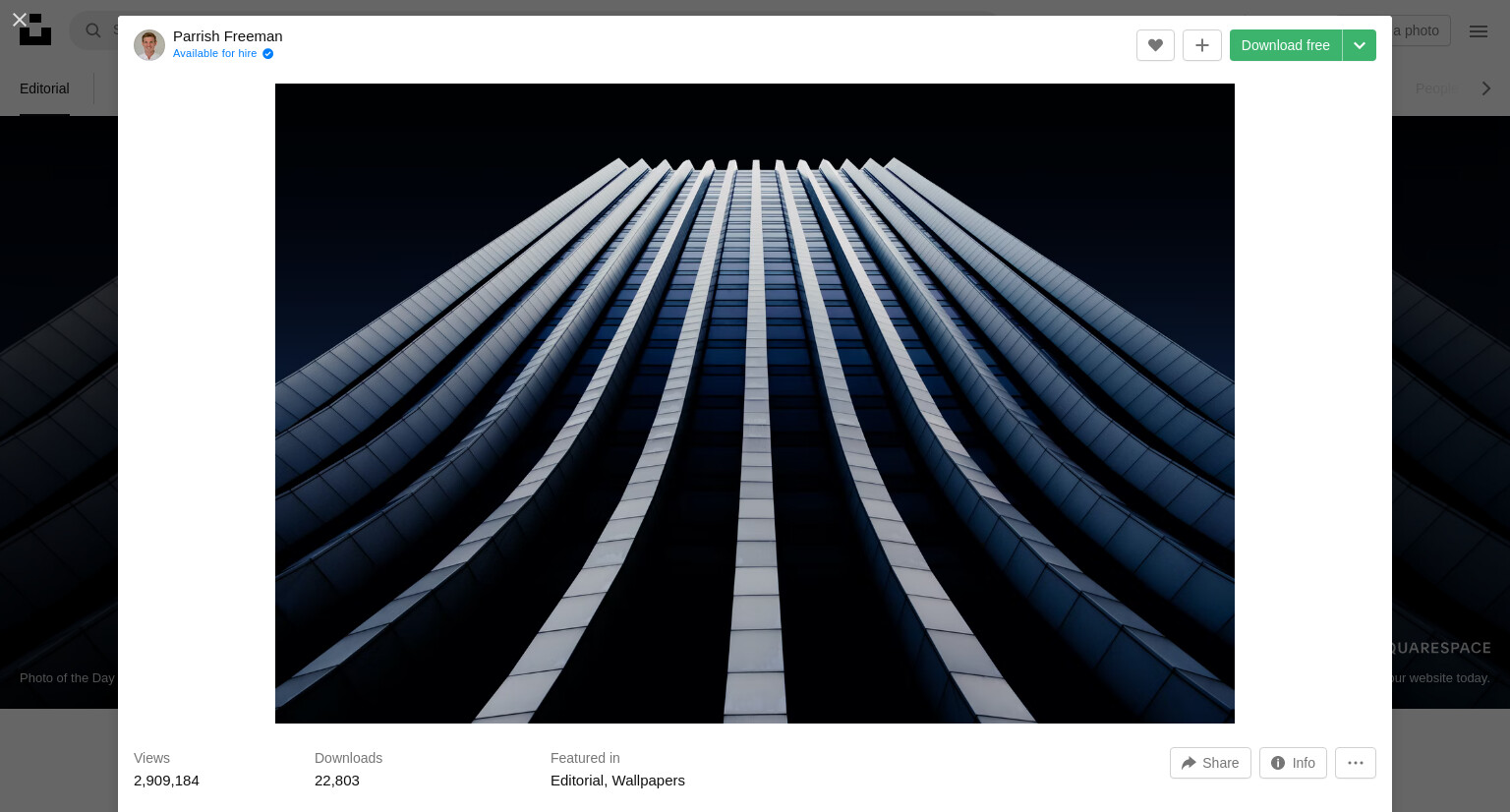The image size is (1510, 812).
Task: Click the Download free button
Action: point(1285,45)
